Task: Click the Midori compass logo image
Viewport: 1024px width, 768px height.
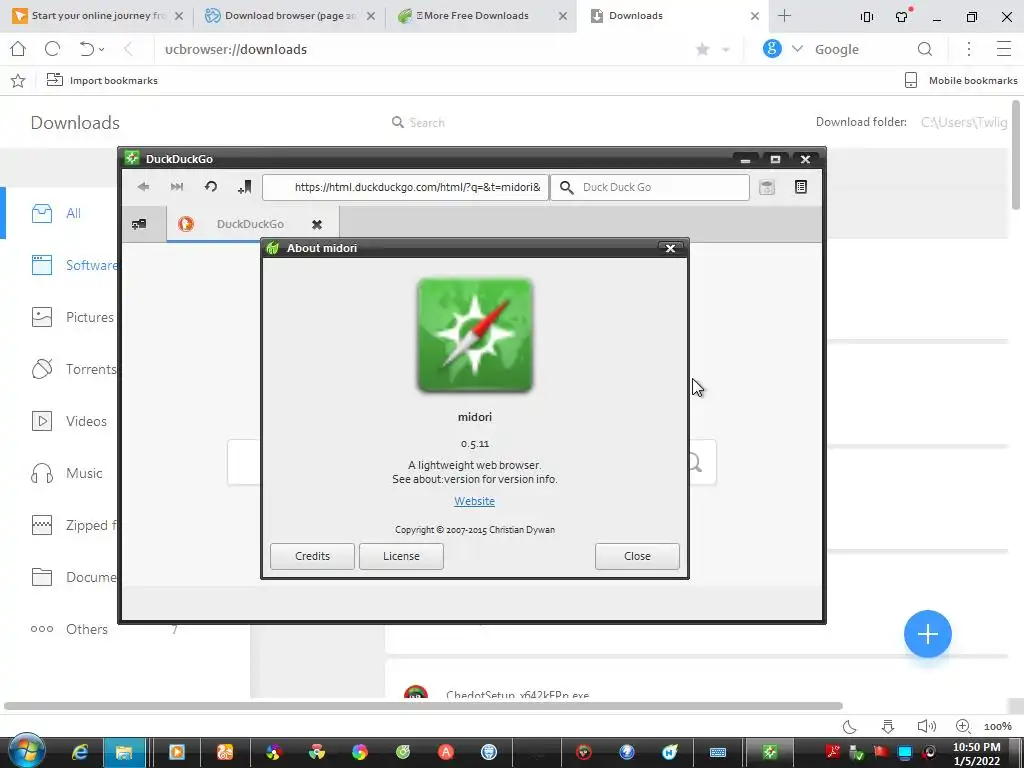Action: 475,336
